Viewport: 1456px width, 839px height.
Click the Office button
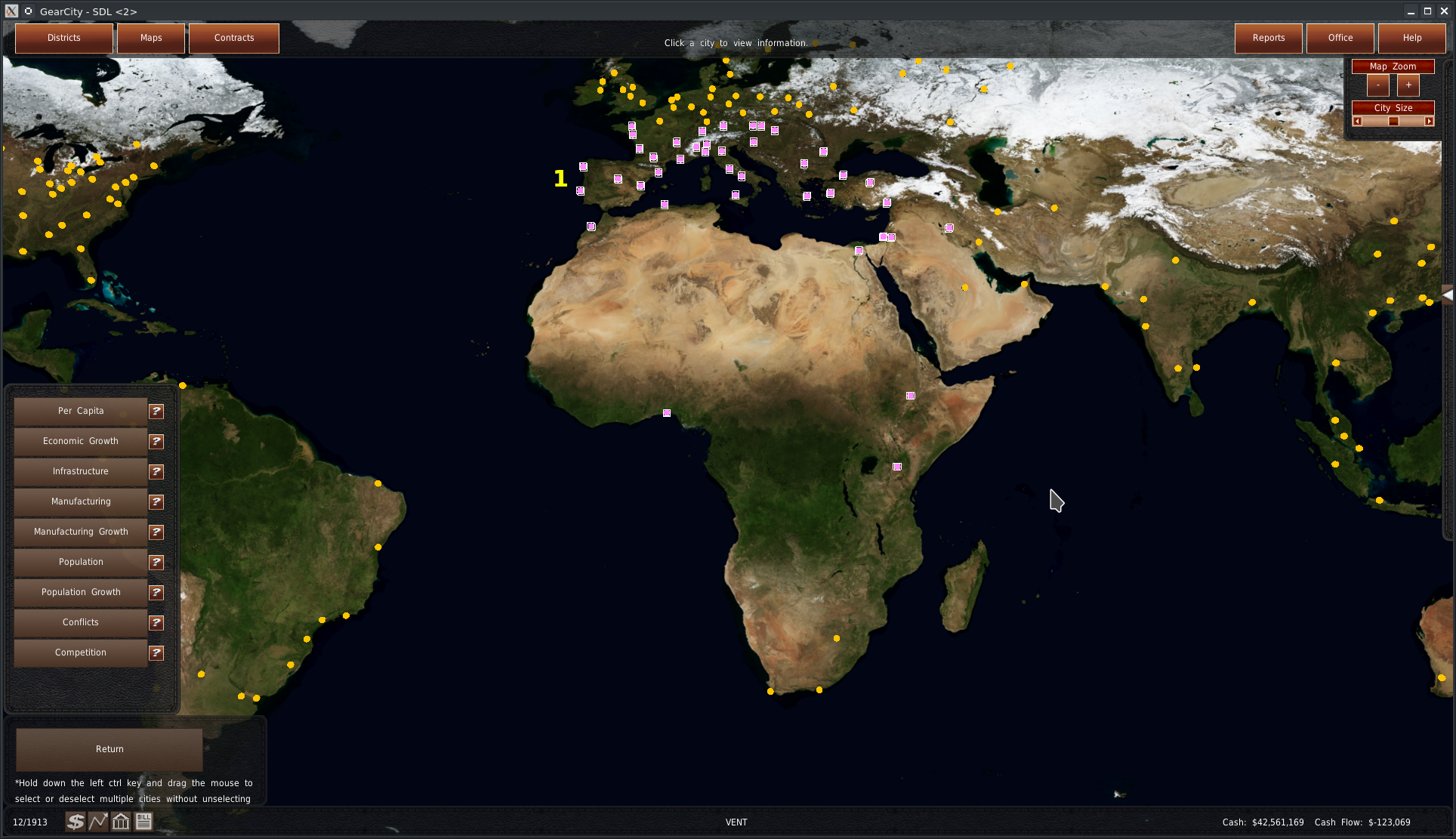pos(1340,38)
